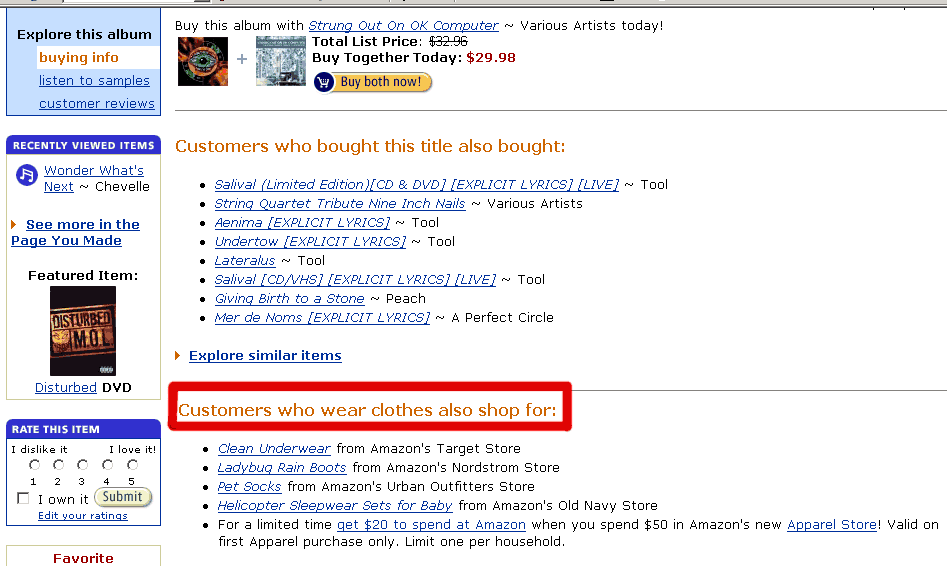Select rating 1 radio button
947x566 pixels.
(34, 465)
